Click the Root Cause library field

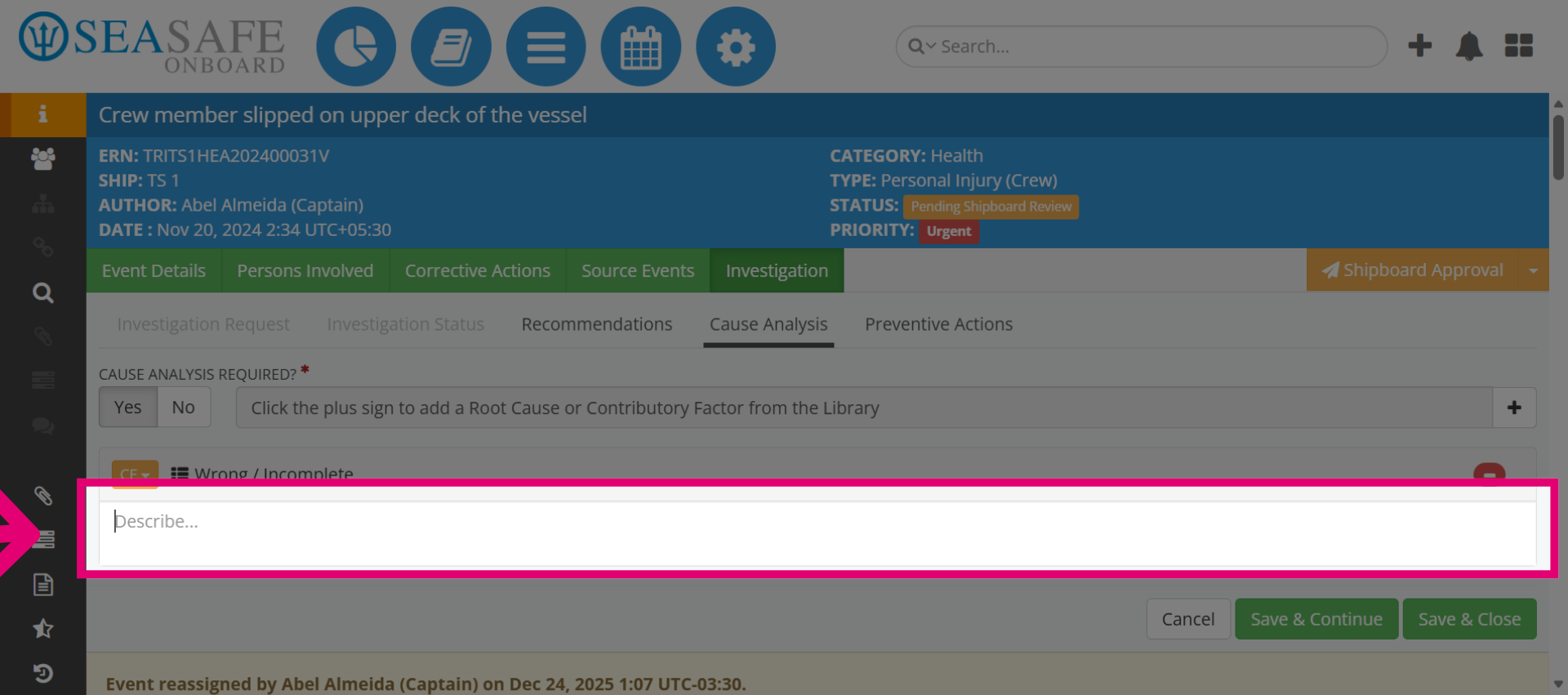pos(864,408)
